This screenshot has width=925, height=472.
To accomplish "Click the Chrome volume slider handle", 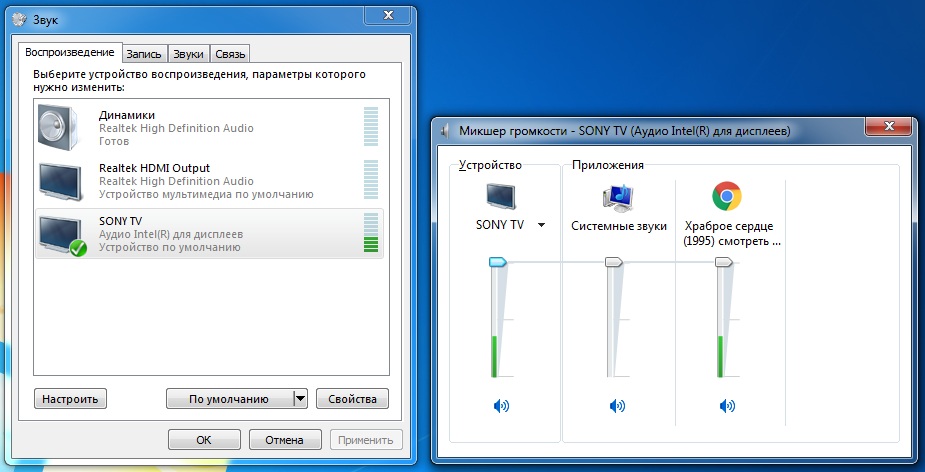I will pyautogui.click(x=724, y=262).
